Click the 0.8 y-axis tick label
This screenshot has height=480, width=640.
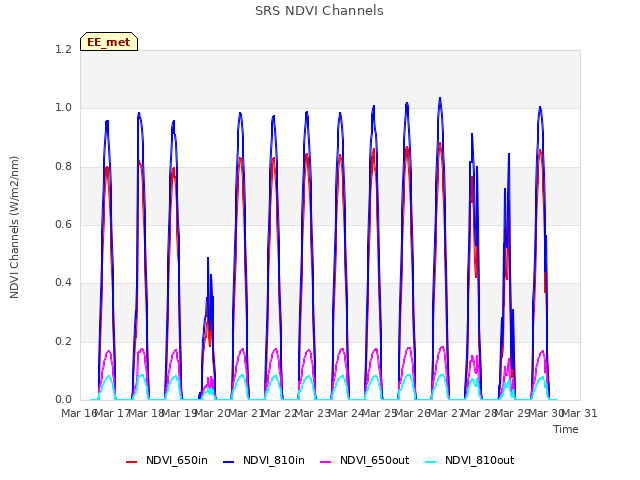point(63,167)
